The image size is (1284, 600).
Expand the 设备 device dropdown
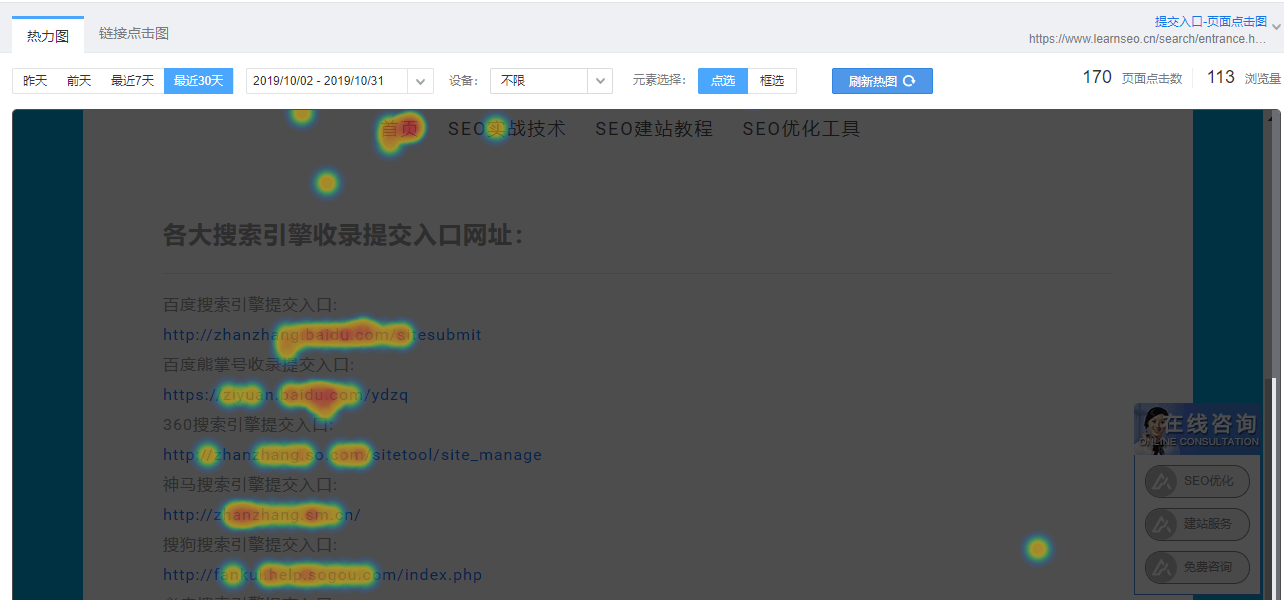600,81
